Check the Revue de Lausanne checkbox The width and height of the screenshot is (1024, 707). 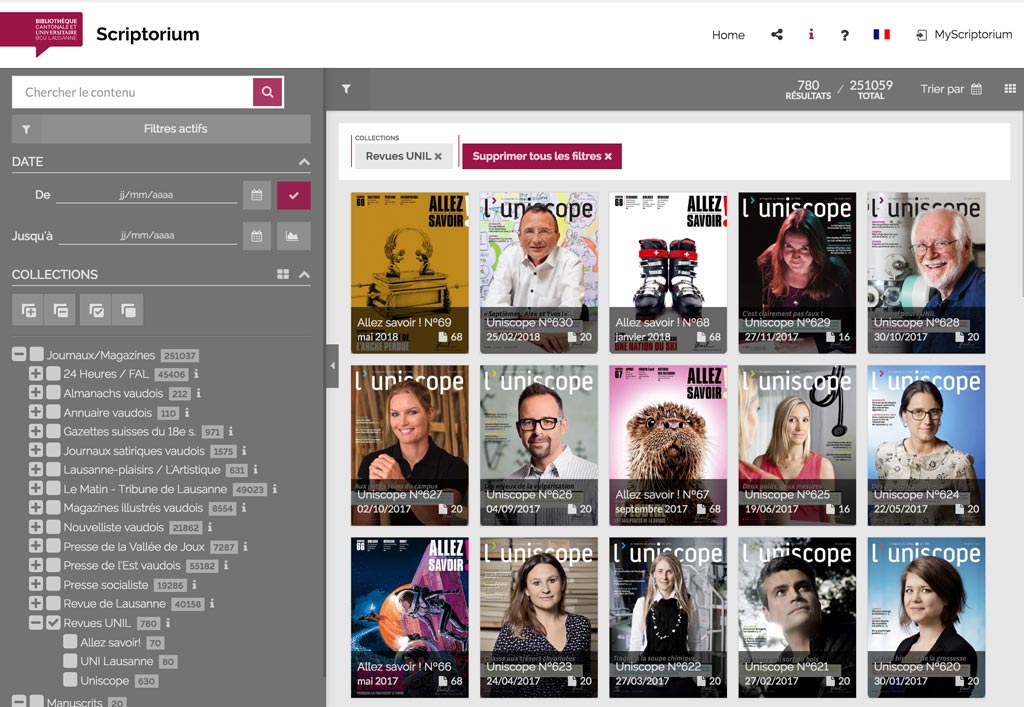(x=54, y=603)
